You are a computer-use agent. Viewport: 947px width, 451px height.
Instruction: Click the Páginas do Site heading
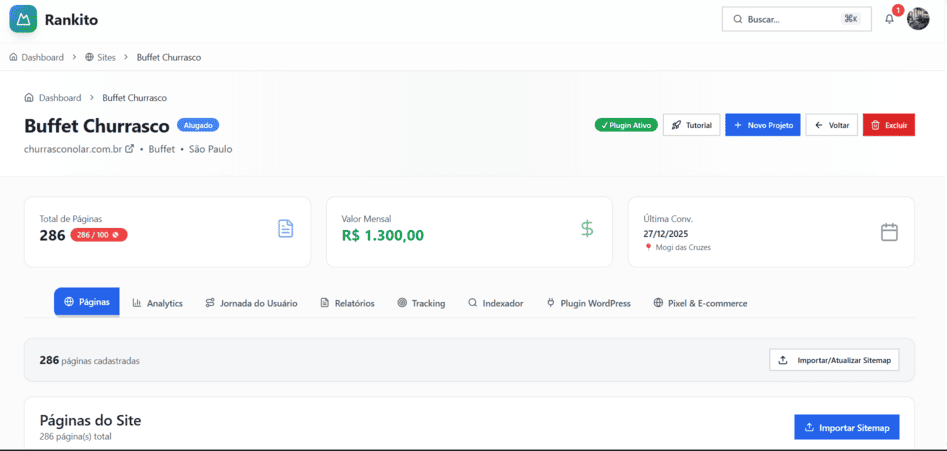[x=91, y=421]
